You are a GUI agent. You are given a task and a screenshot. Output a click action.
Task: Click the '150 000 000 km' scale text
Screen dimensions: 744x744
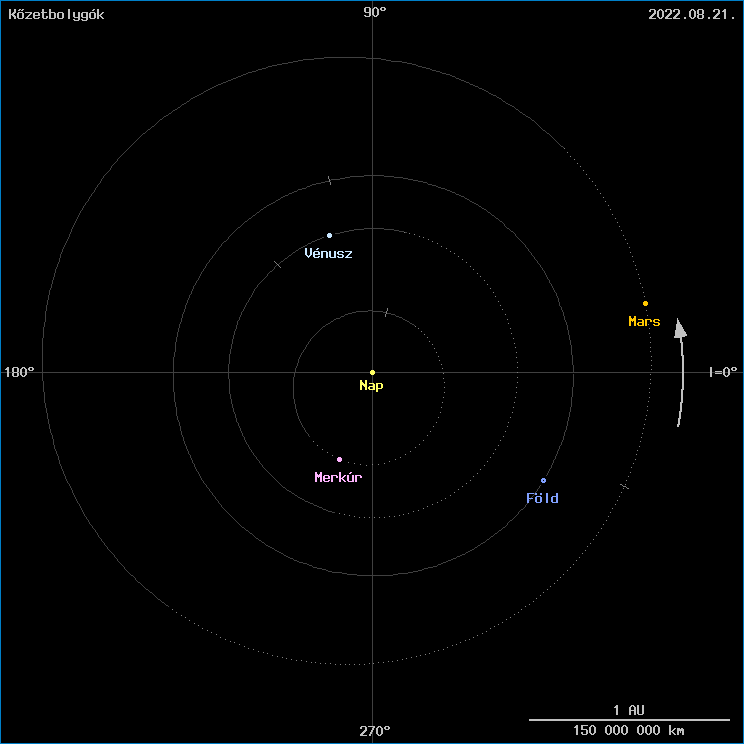pos(629,730)
